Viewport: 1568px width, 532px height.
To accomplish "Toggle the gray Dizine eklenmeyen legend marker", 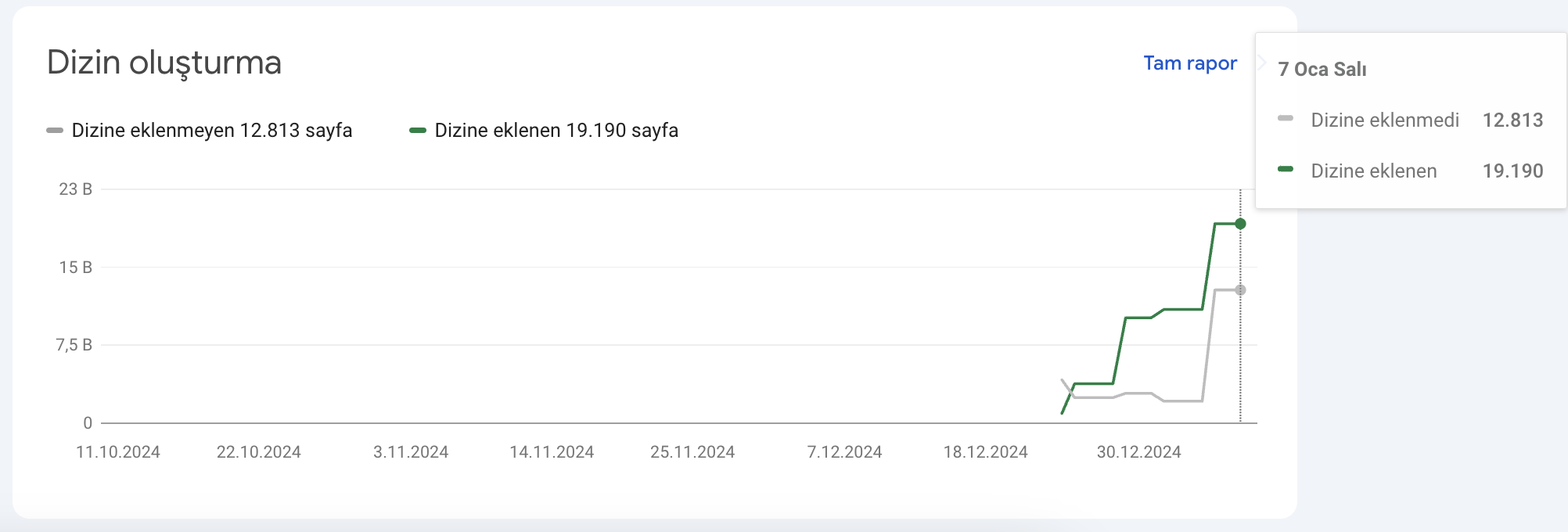I will (x=55, y=131).
